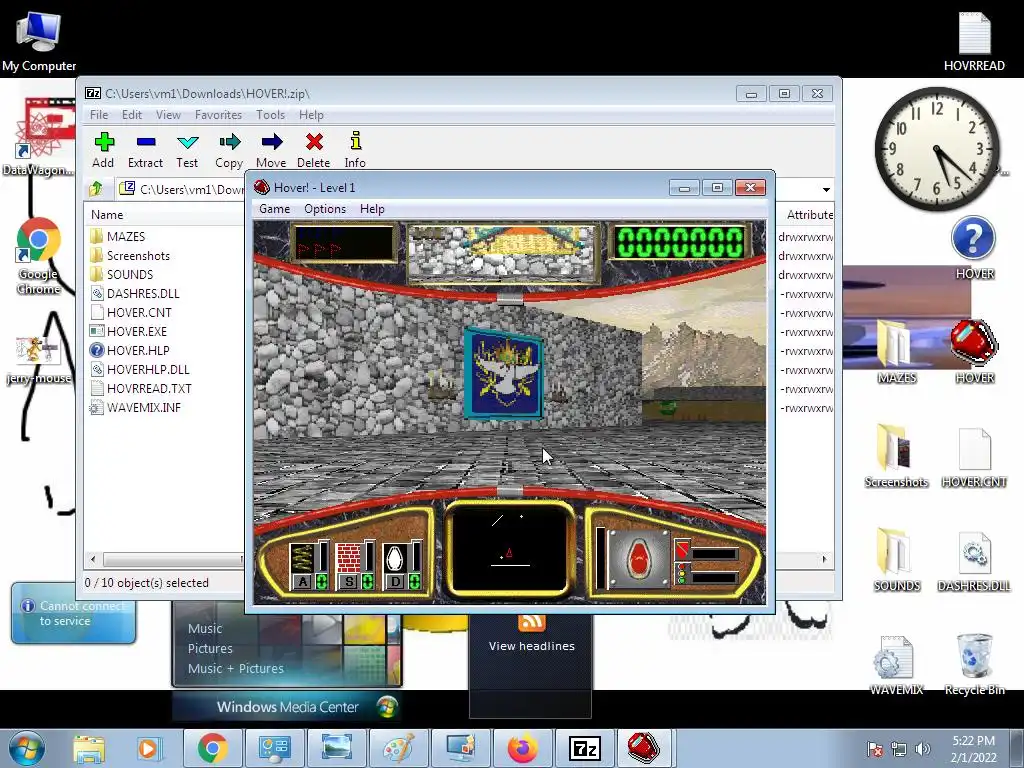Select HOVER.EXE in the archive list
1024x768 pixels.
(128, 331)
